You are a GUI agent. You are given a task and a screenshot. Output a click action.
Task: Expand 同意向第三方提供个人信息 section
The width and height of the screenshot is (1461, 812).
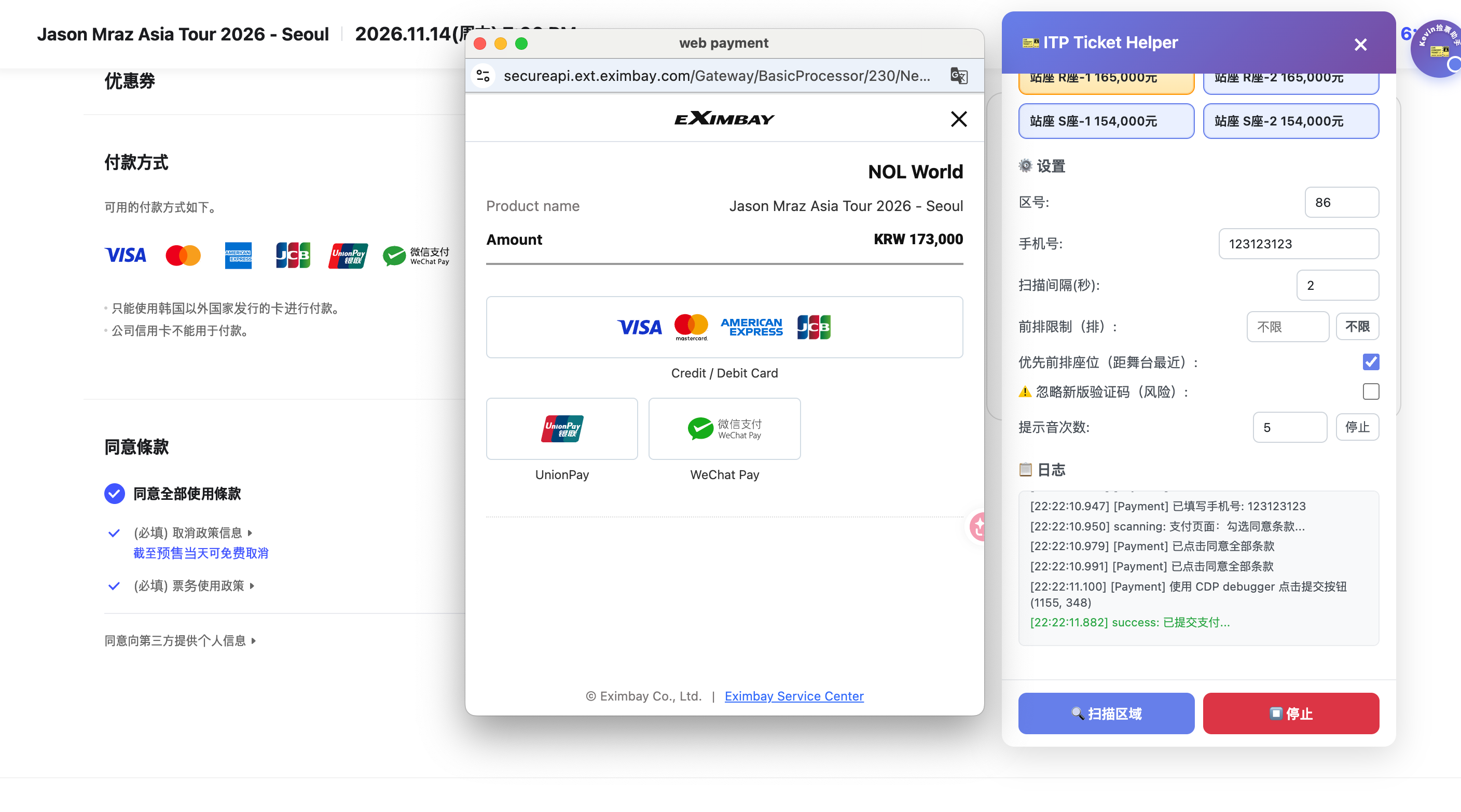[x=181, y=640]
